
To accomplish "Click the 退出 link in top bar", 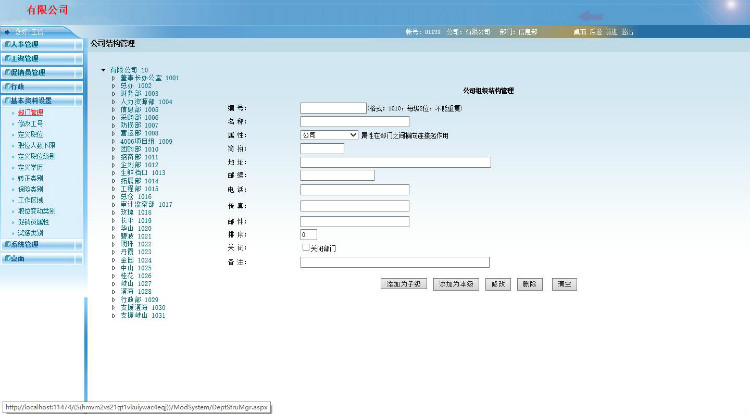I will [x=627, y=32].
